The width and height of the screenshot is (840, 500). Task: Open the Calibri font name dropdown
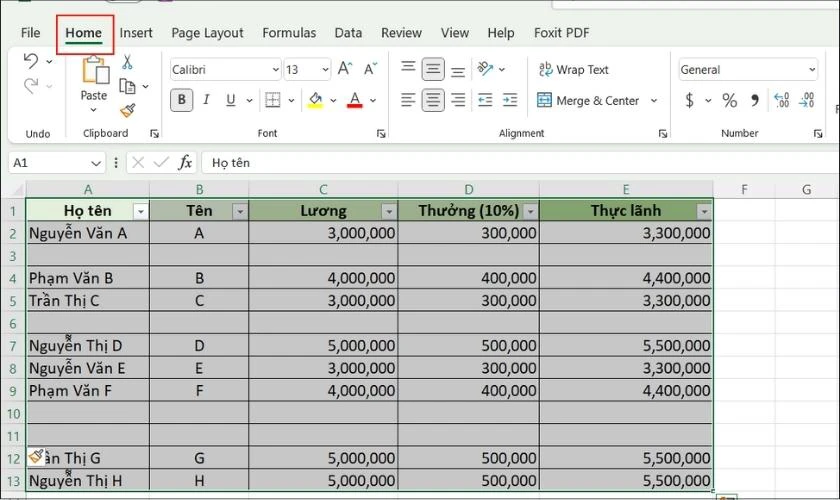(x=275, y=70)
